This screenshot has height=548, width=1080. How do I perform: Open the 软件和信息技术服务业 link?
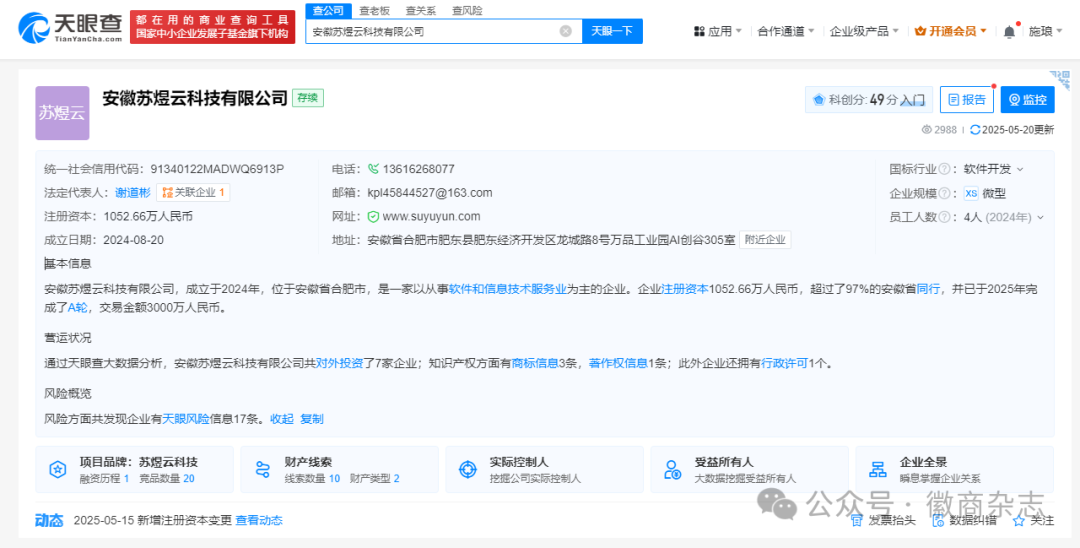(508, 290)
